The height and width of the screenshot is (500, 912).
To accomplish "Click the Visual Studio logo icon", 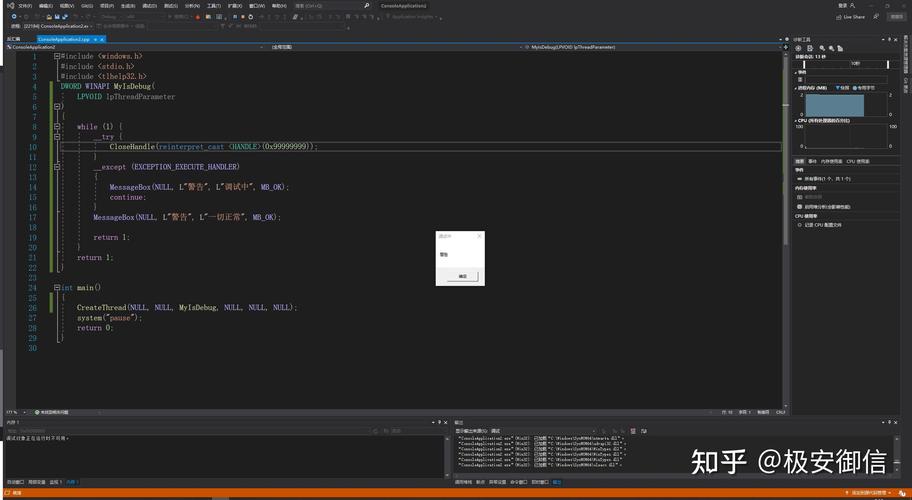I will pos(9,6).
